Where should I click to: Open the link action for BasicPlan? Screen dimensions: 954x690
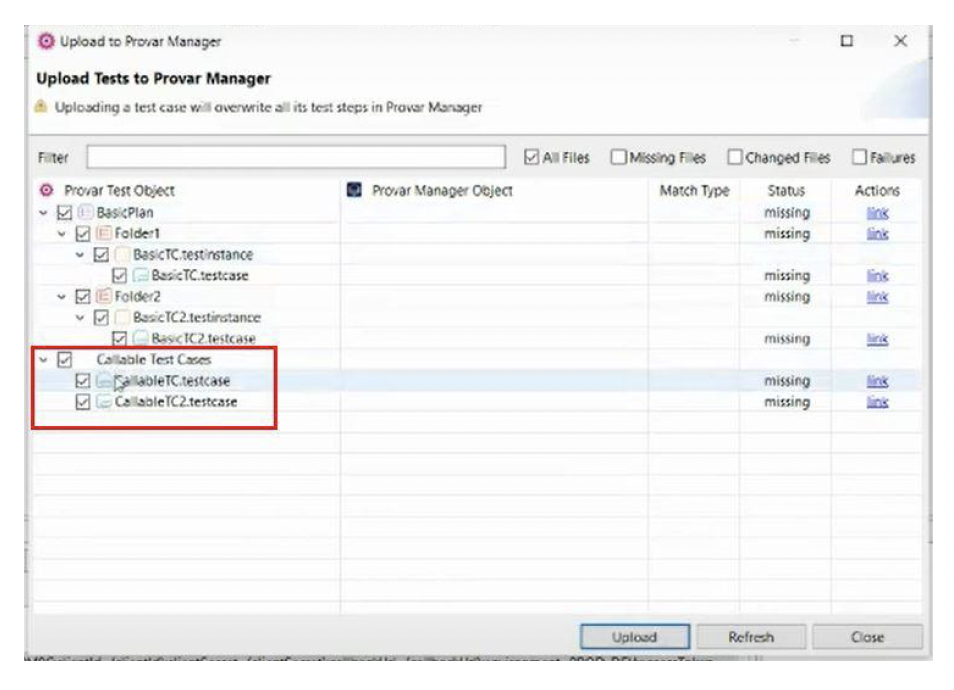(x=877, y=213)
